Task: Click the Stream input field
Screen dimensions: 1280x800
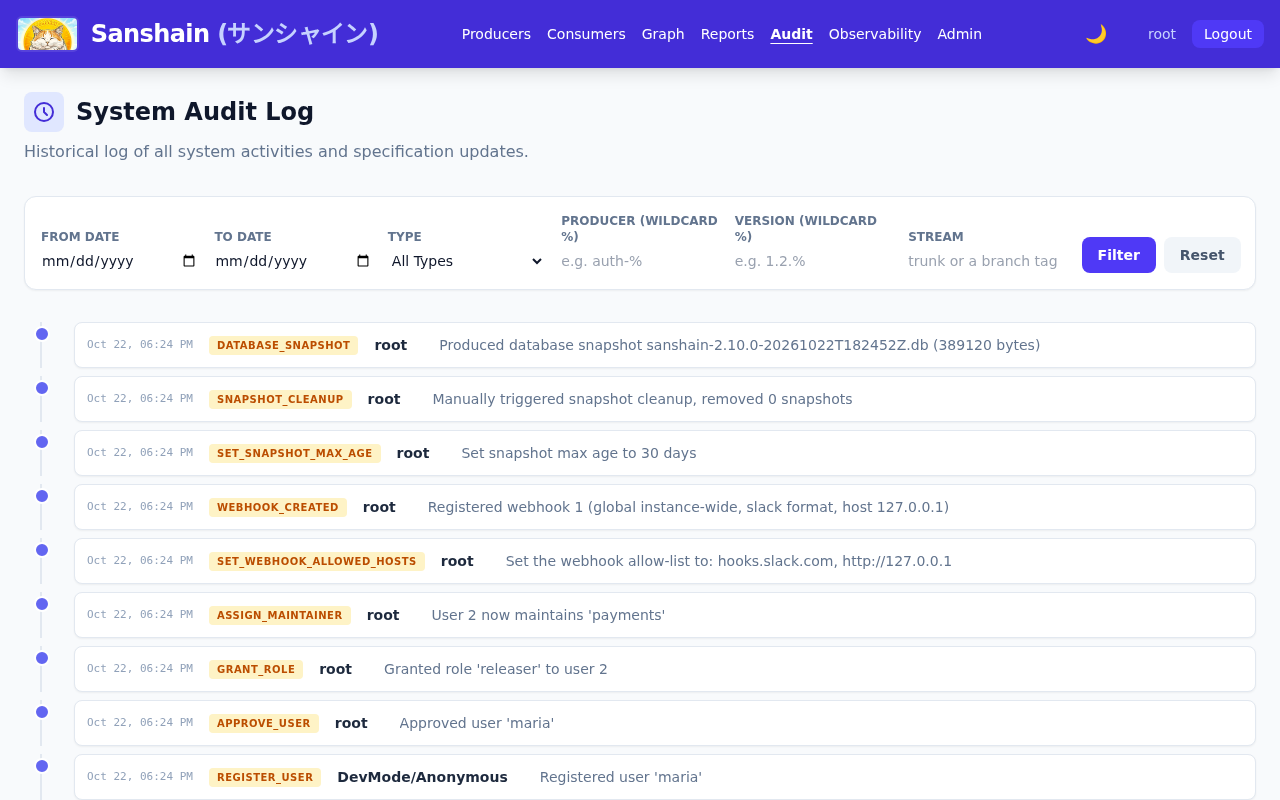Action: [987, 261]
